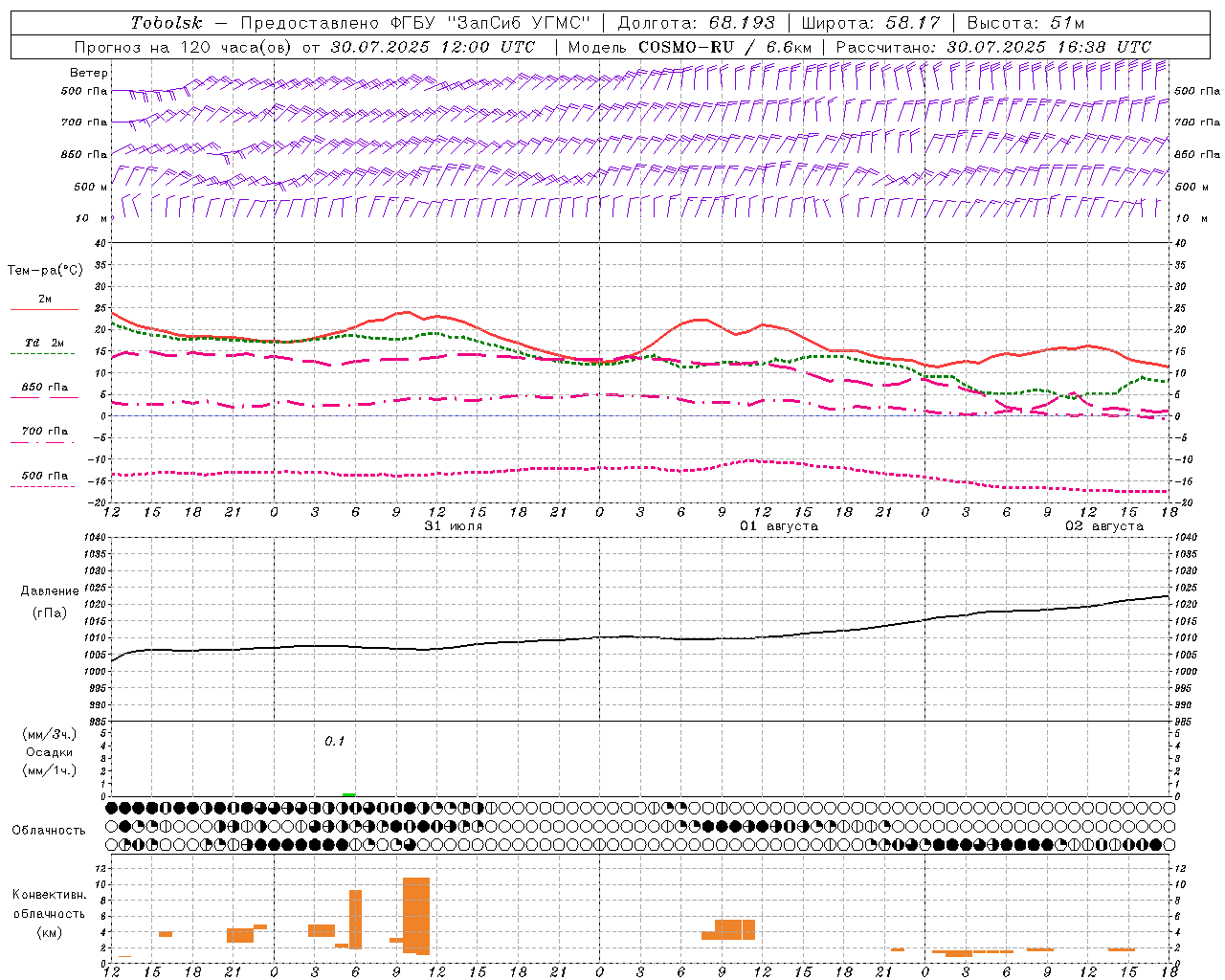Click the '(мм/1ч.)' precipitation unit label
The image size is (1225, 980).
click(x=50, y=770)
